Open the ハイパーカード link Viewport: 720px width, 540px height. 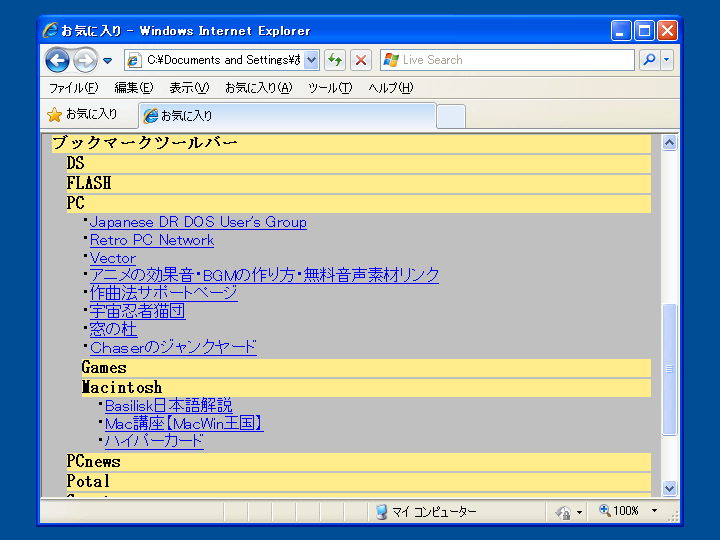coord(154,441)
